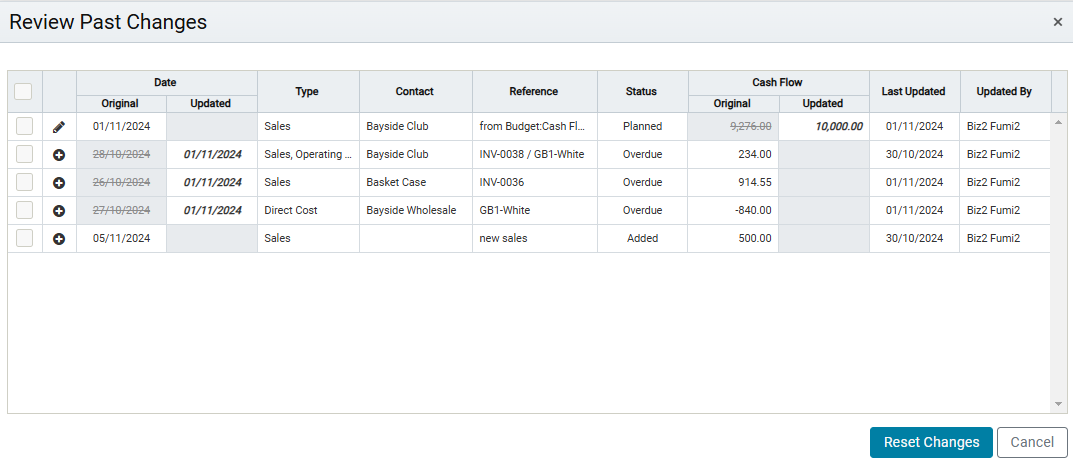Click the Last Updated column header
Screen dimensions: 1073x474
tap(914, 92)
